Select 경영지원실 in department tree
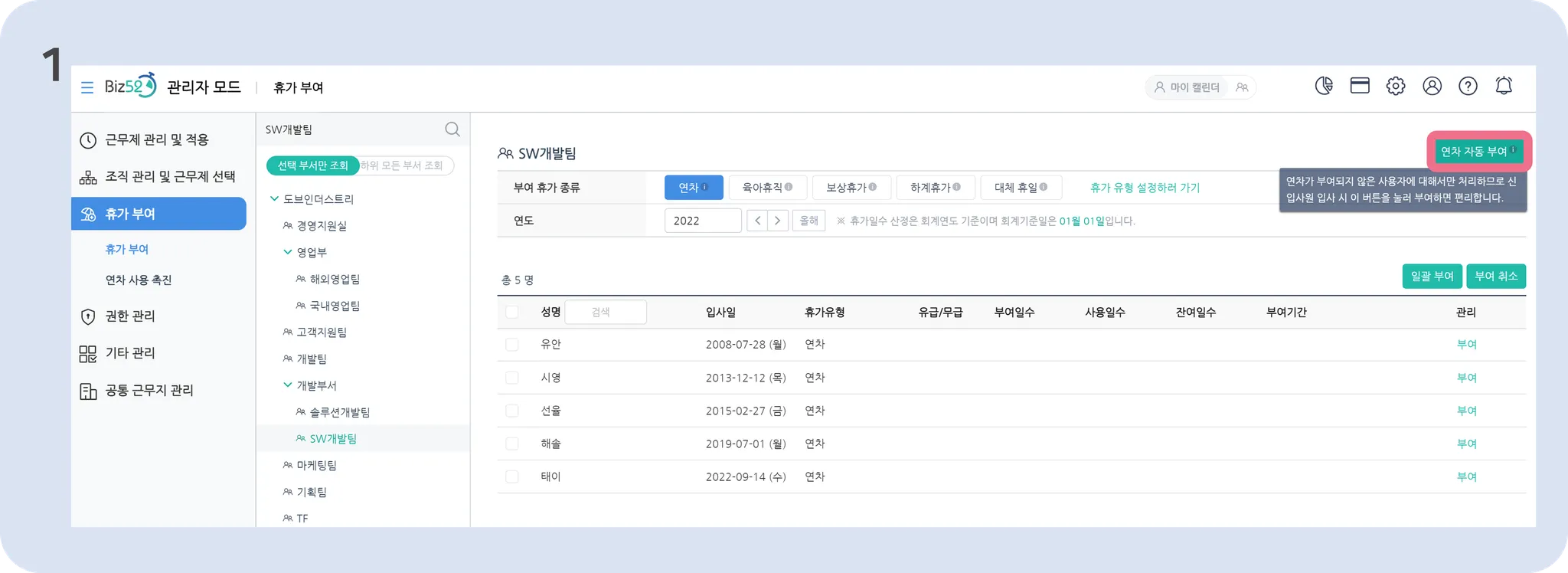The image size is (1568, 573). point(322,226)
